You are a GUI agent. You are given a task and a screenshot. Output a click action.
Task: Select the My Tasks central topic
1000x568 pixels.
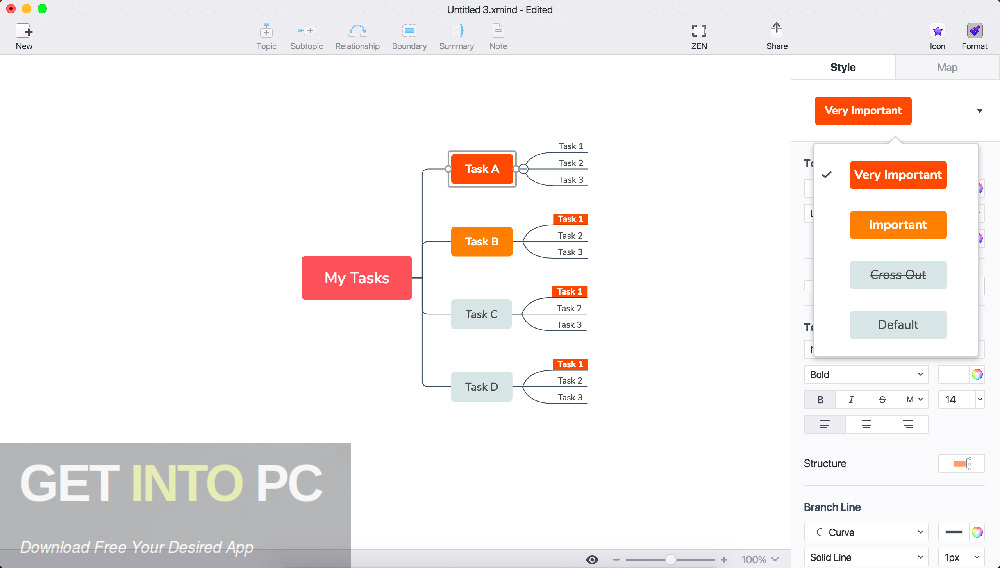click(356, 278)
